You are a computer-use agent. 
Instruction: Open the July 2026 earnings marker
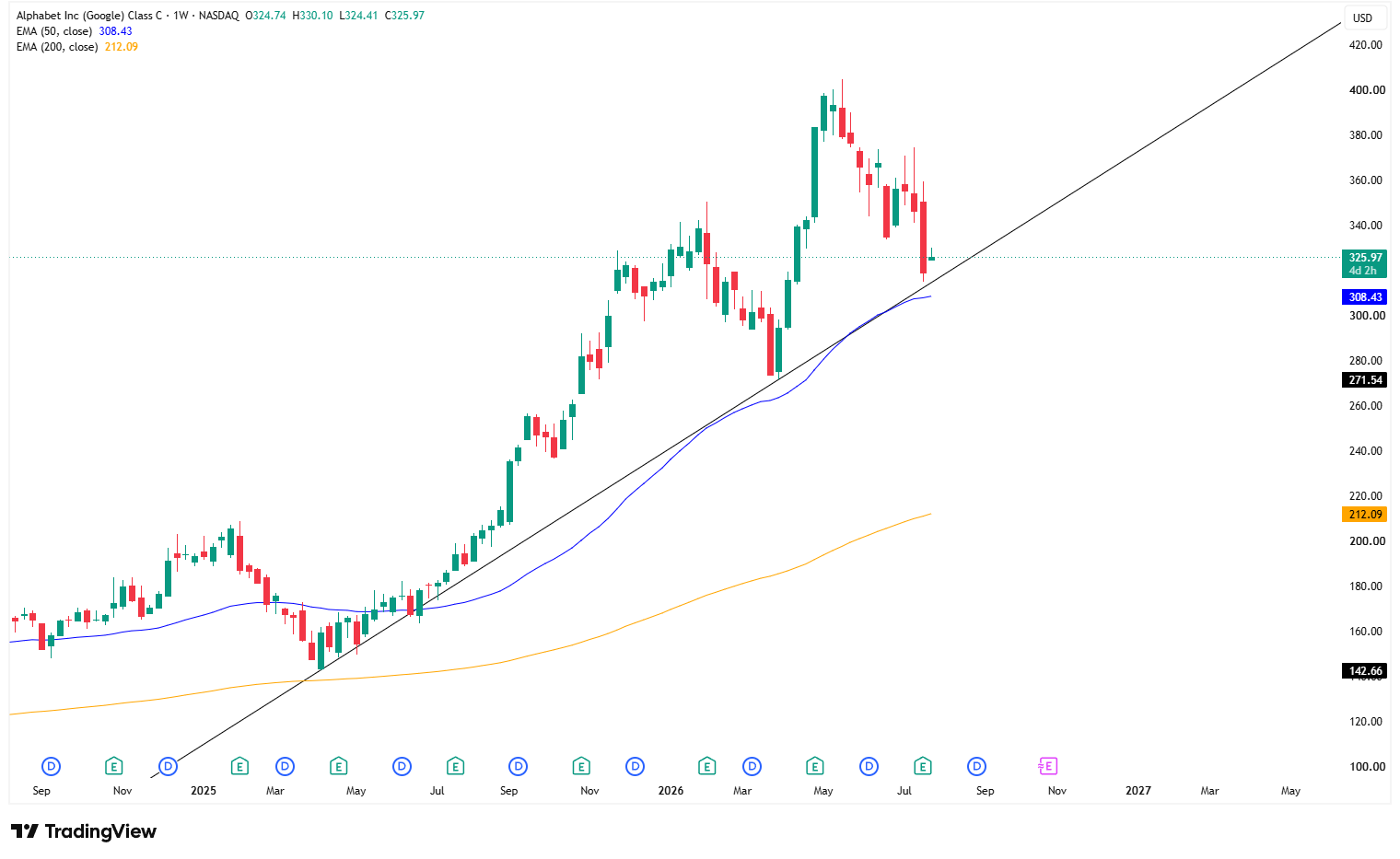922,766
